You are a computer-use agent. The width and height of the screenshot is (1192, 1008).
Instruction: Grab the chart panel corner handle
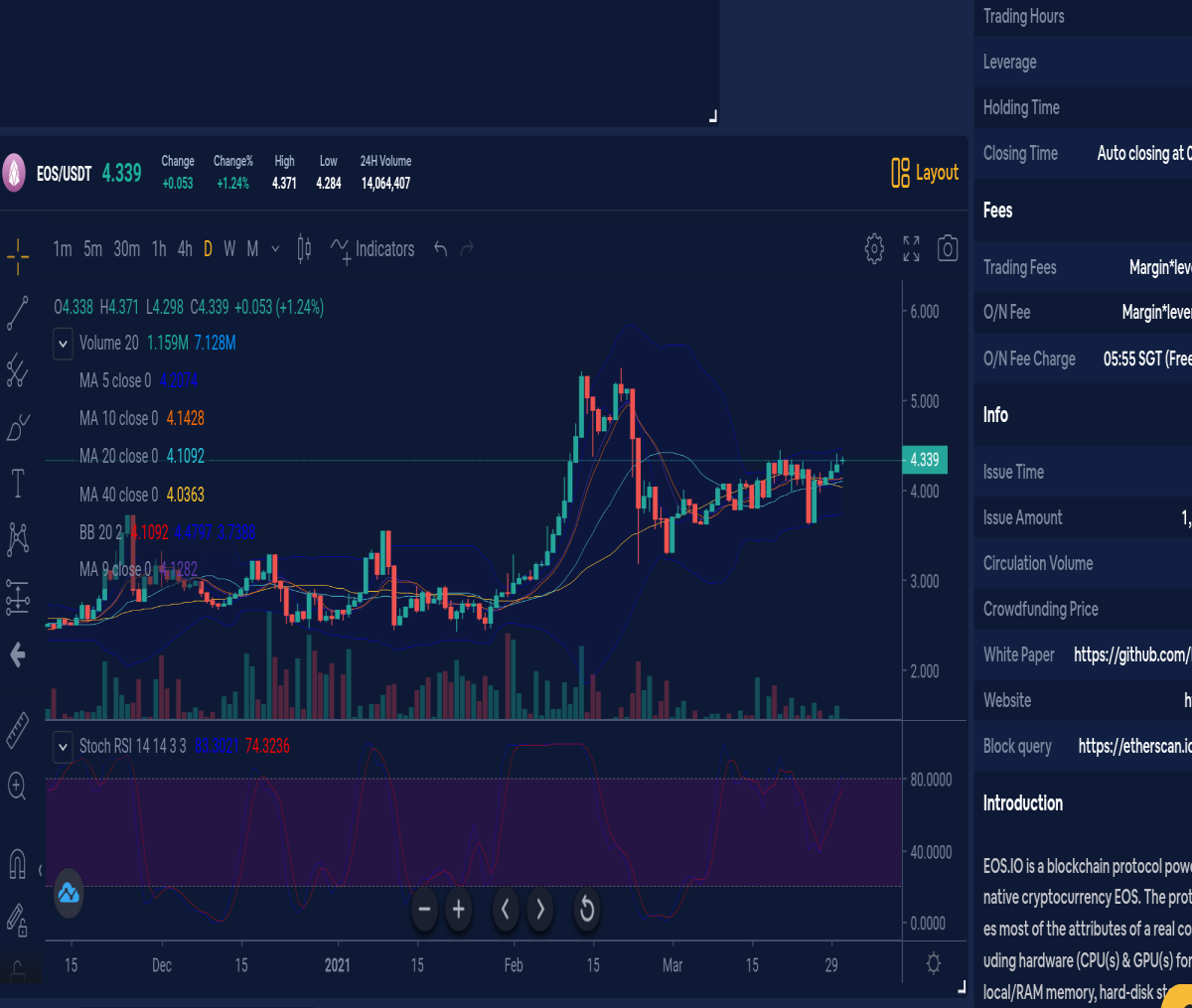tap(961, 987)
